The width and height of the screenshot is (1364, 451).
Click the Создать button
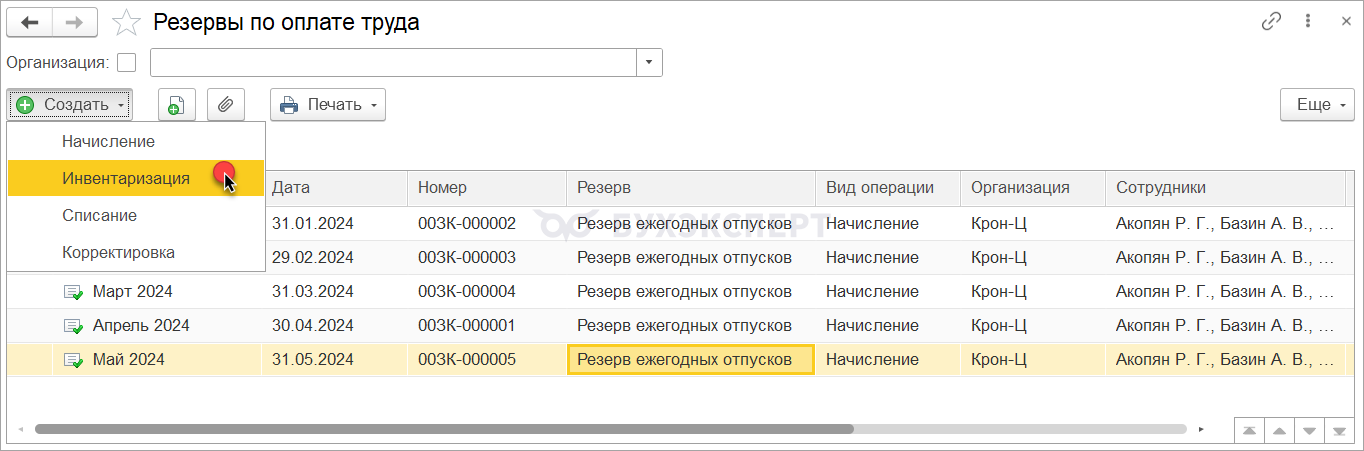70,105
